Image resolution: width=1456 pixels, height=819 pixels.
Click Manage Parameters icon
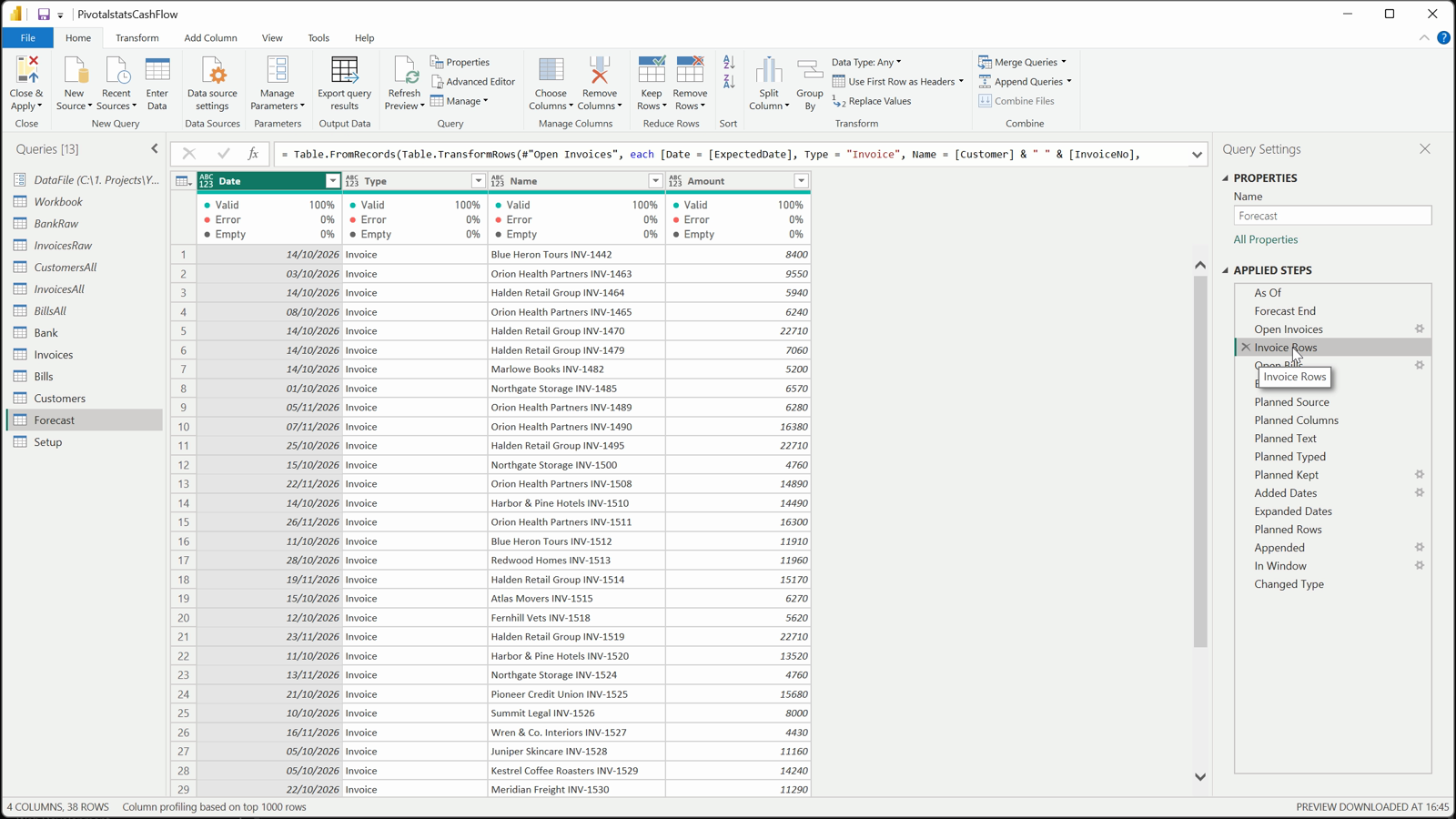(x=278, y=70)
